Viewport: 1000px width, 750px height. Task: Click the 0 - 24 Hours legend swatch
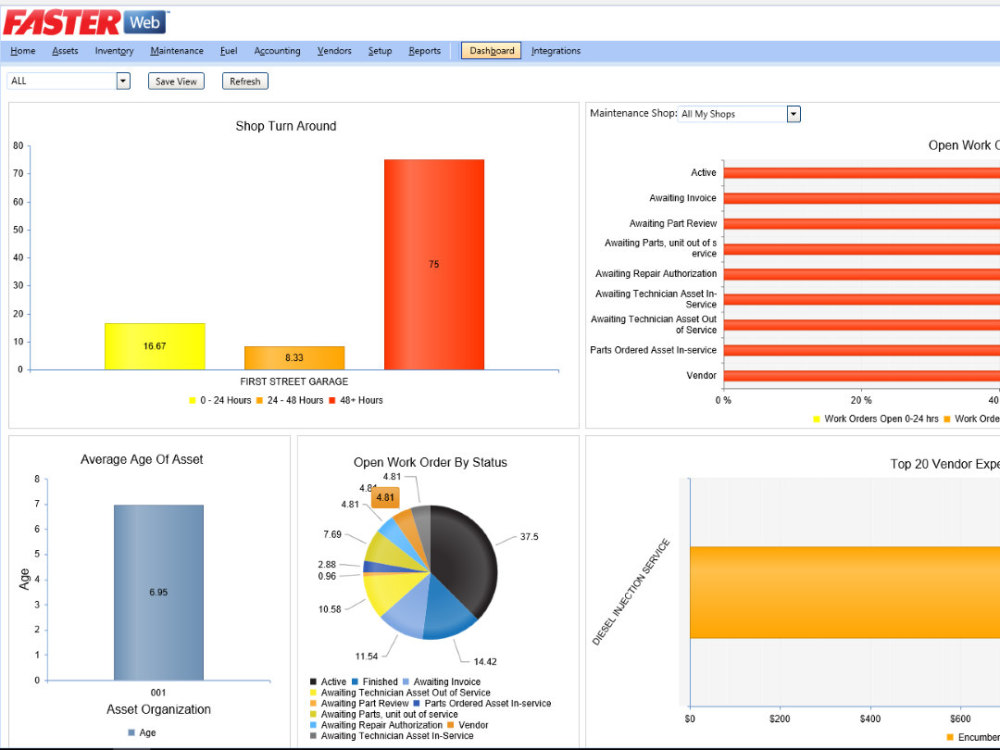click(x=192, y=401)
